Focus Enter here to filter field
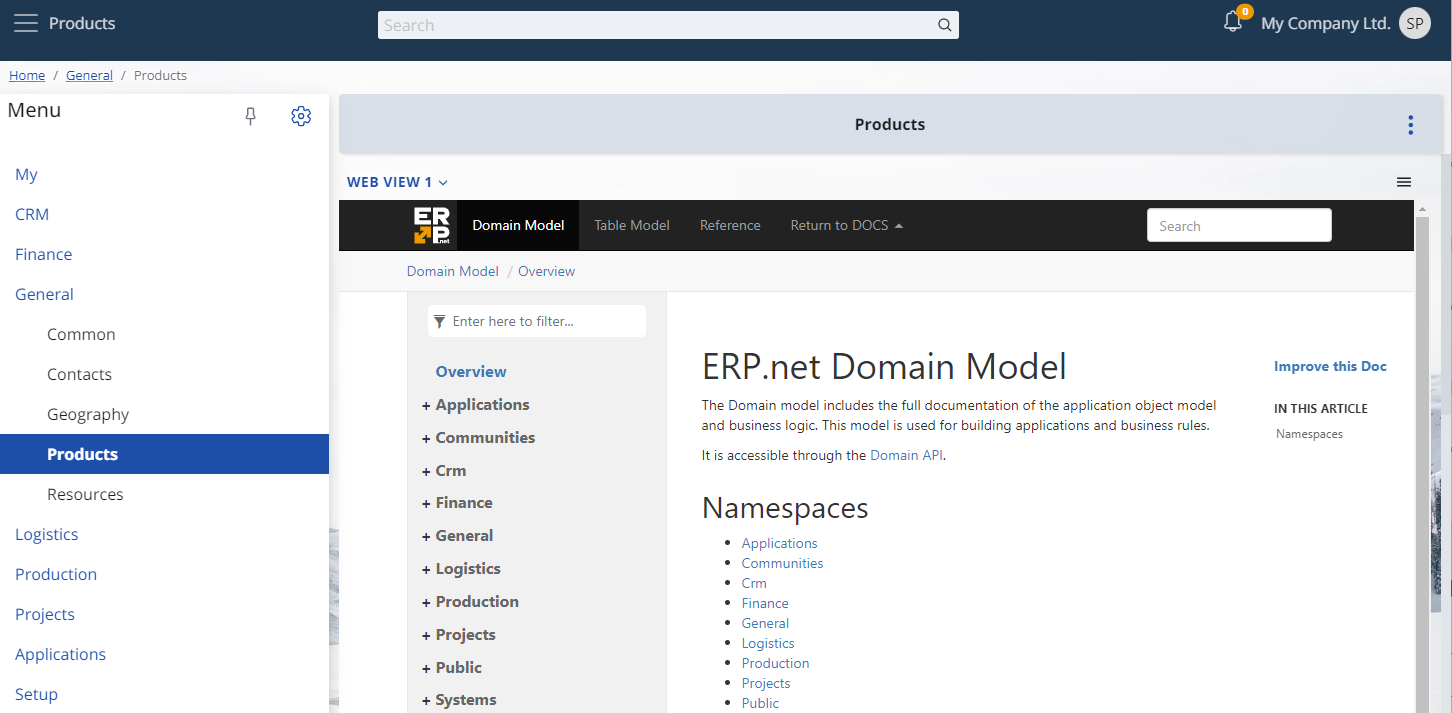The width and height of the screenshot is (1452, 713). coord(537,321)
